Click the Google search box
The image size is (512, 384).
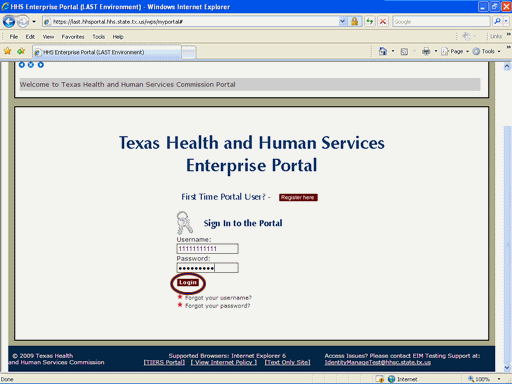(x=441, y=22)
